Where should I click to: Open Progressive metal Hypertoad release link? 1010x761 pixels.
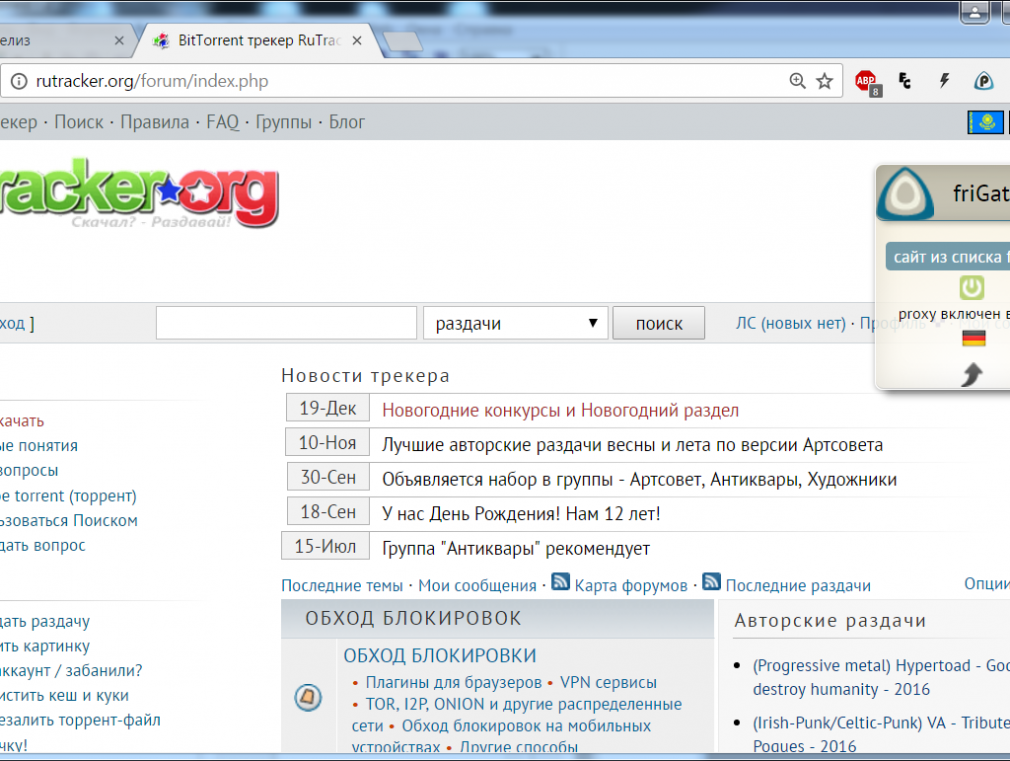tap(881, 677)
